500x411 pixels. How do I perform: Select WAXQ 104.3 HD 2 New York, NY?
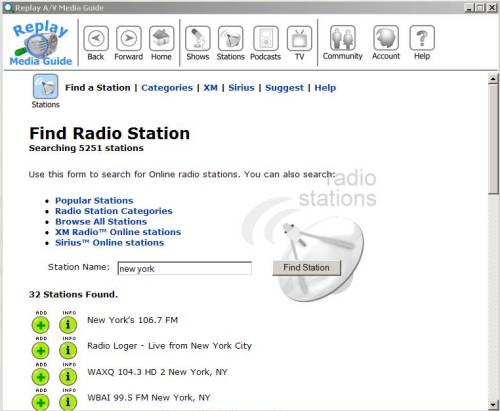(x=157, y=372)
